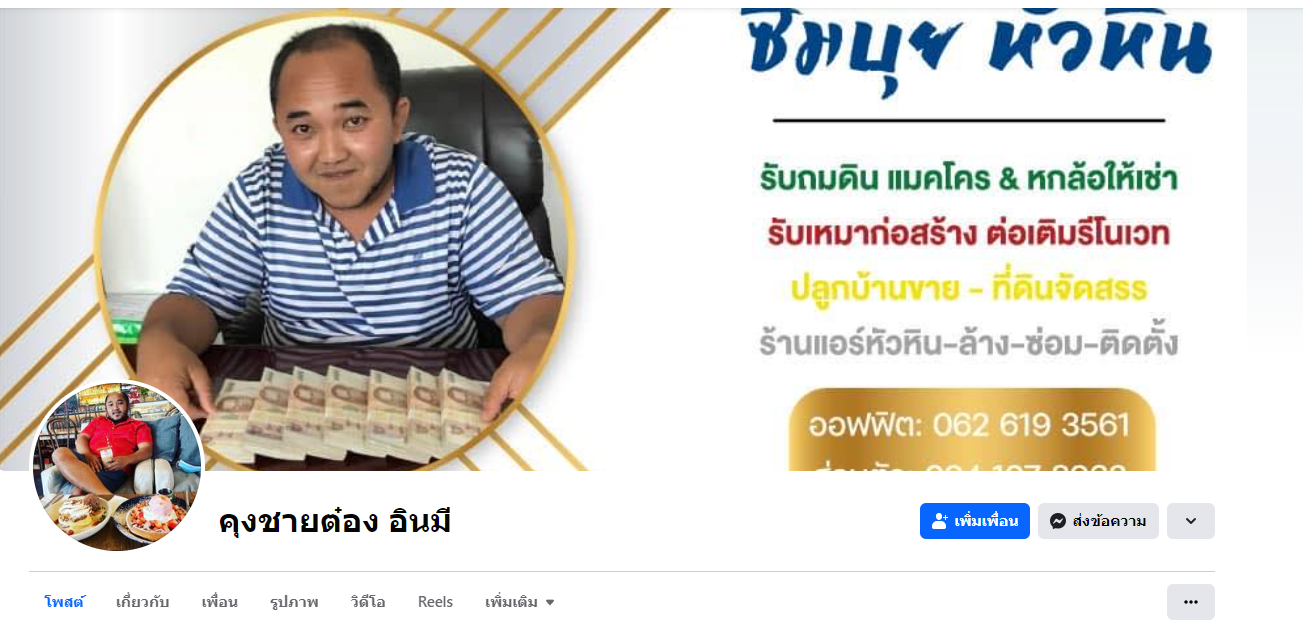This screenshot has width=1303, height=625.
Task: Expand the เพิ่มเติม tab dropdown
Action: (520, 602)
